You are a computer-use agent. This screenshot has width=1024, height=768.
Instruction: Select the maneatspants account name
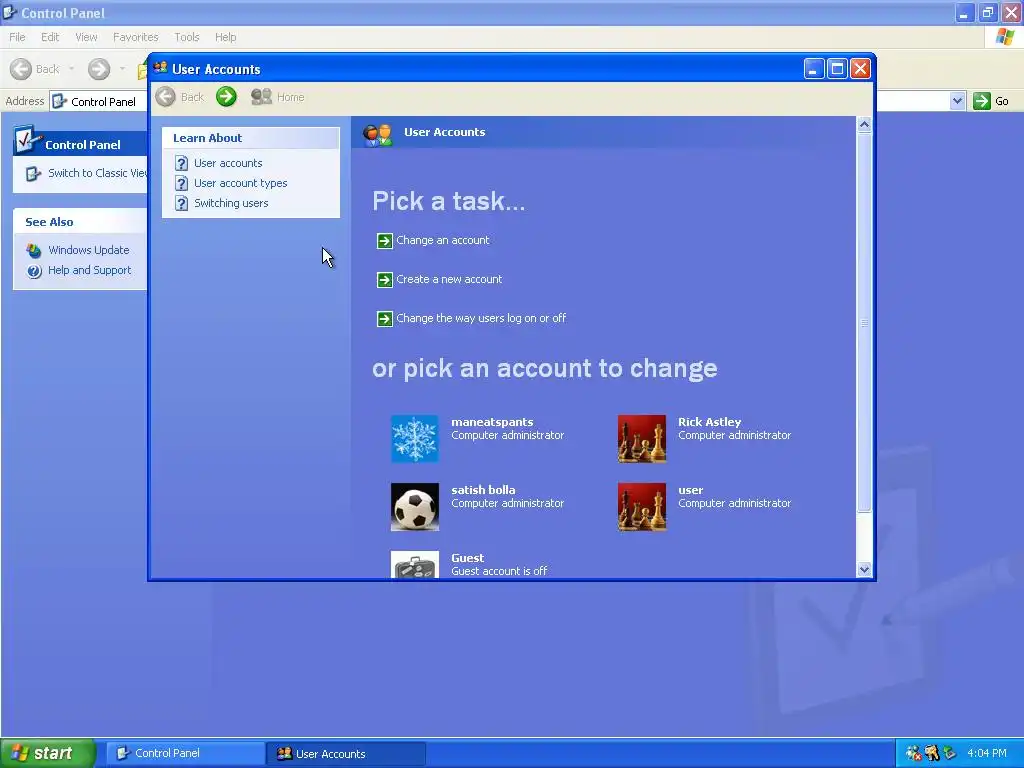click(492, 422)
